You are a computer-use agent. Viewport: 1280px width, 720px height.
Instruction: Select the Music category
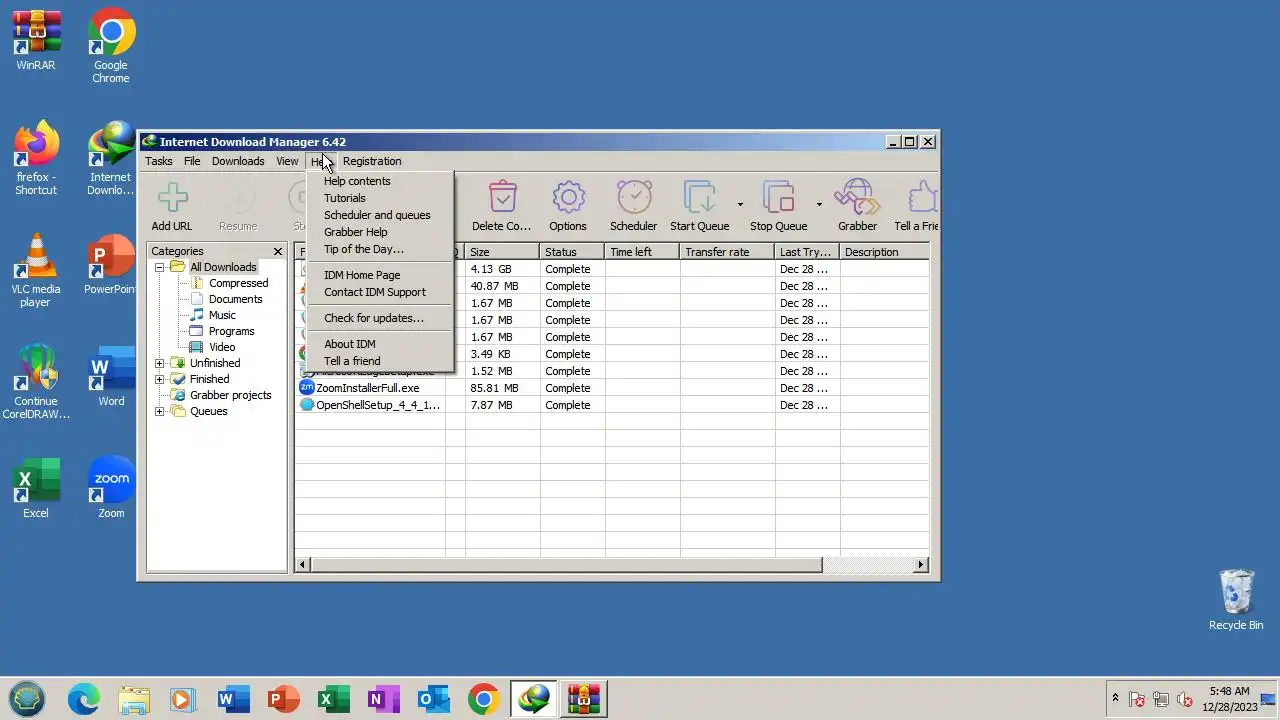click(x=222, y=315)
